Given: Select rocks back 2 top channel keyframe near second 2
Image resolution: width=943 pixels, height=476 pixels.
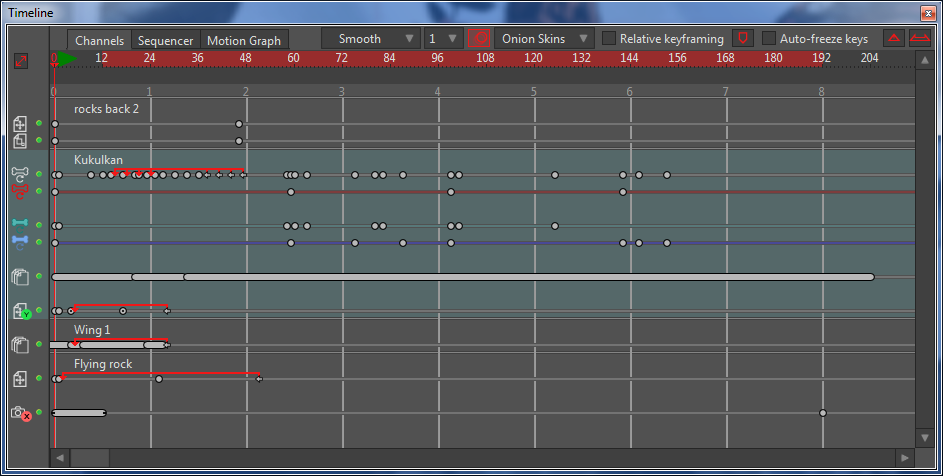Looking at the screenshot, I should [x=239, y=124].
